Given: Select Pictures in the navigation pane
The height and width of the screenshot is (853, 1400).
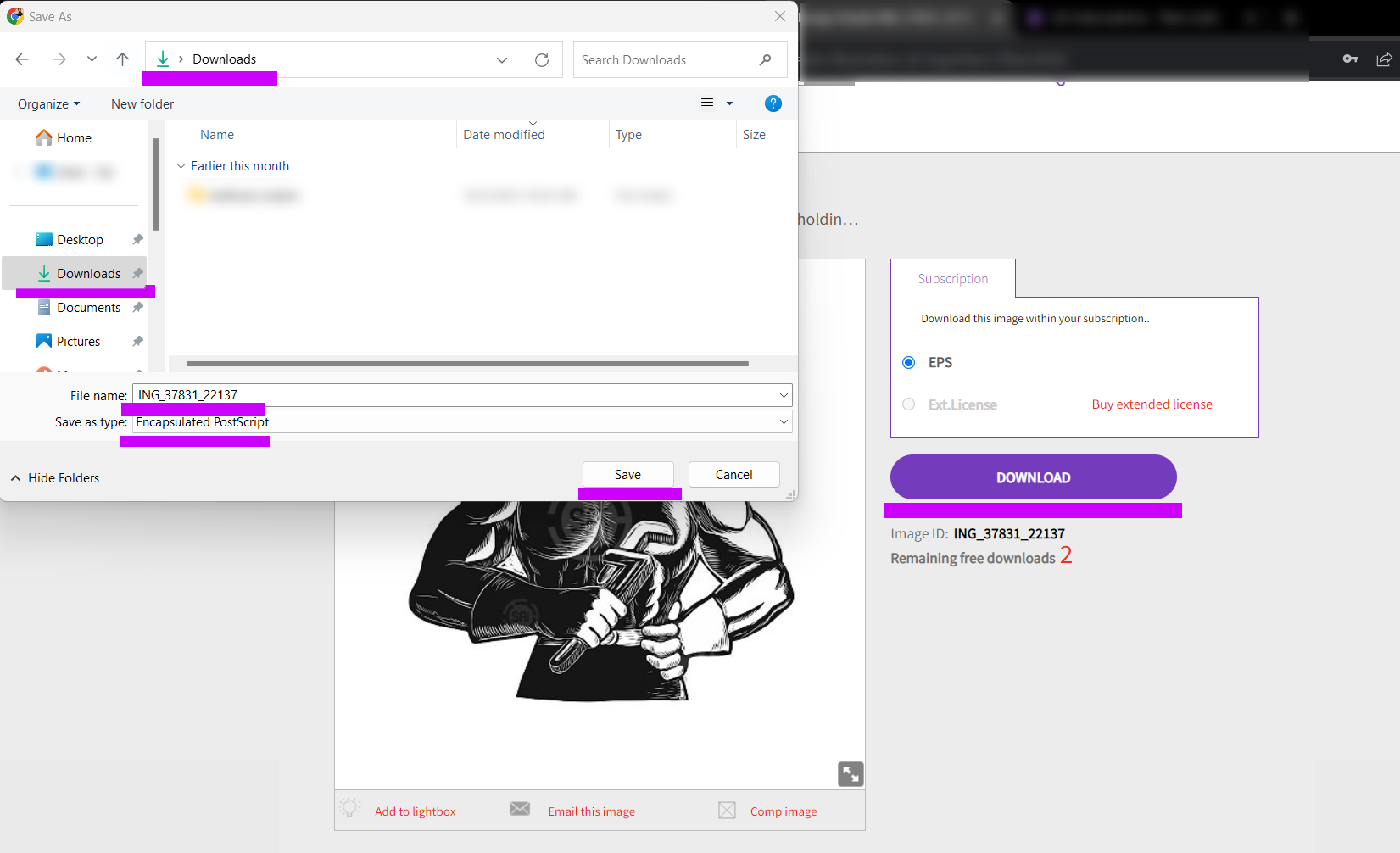Looking at the screenshot, I should [x=69, y=342].
